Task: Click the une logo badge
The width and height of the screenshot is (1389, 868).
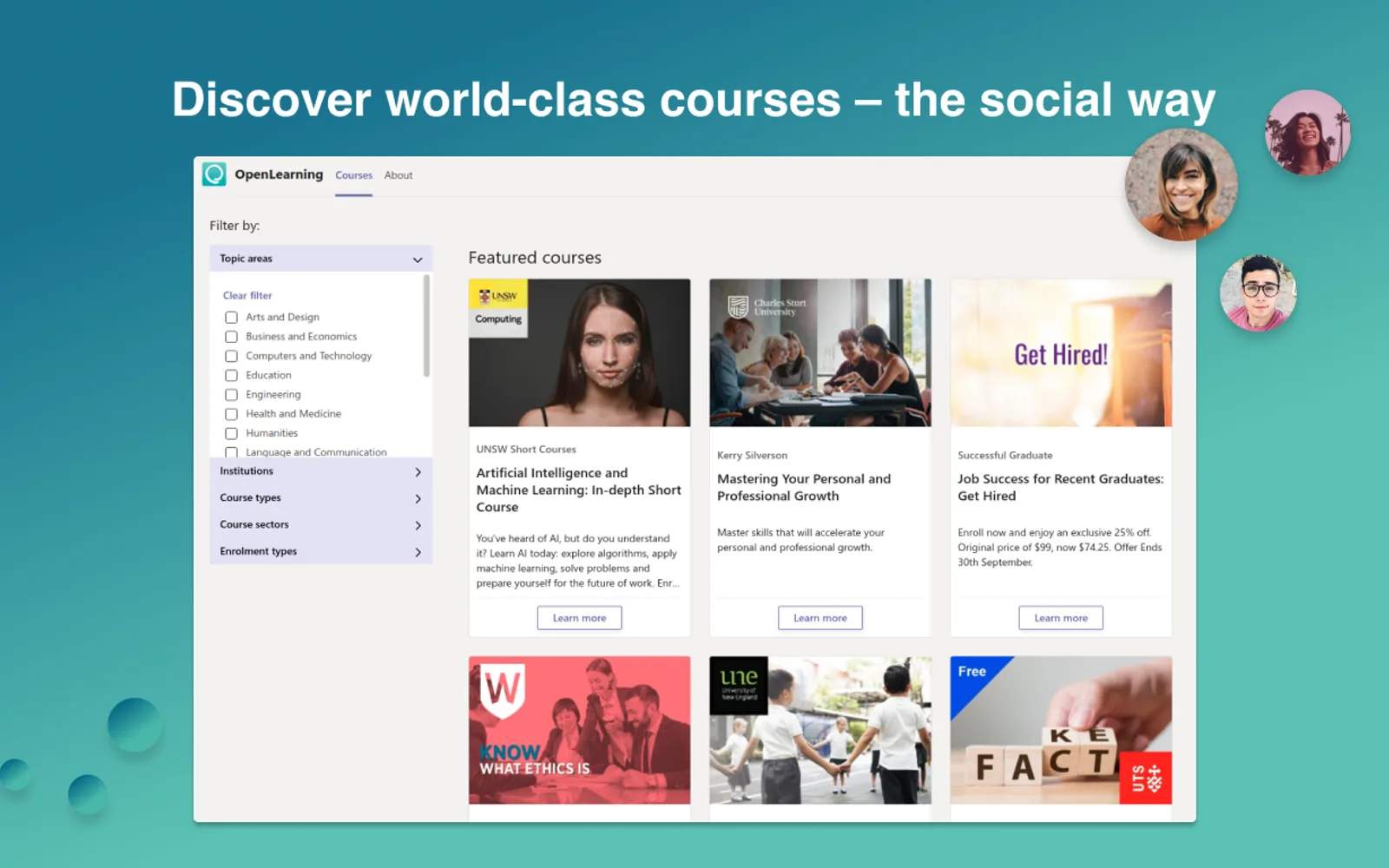Action: (x=739, y=685)
